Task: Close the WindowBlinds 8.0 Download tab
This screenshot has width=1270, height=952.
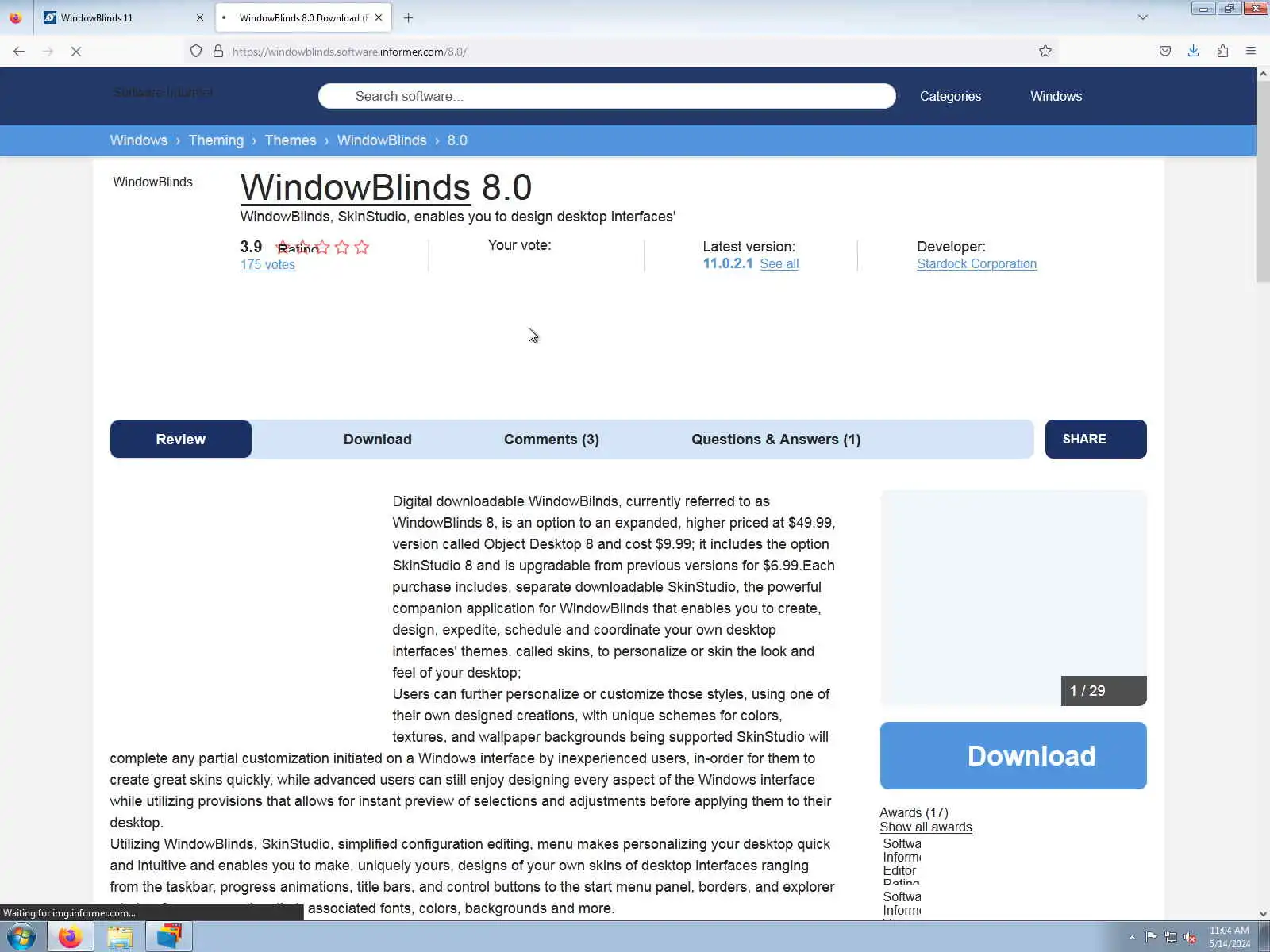Action: (379, 17)
